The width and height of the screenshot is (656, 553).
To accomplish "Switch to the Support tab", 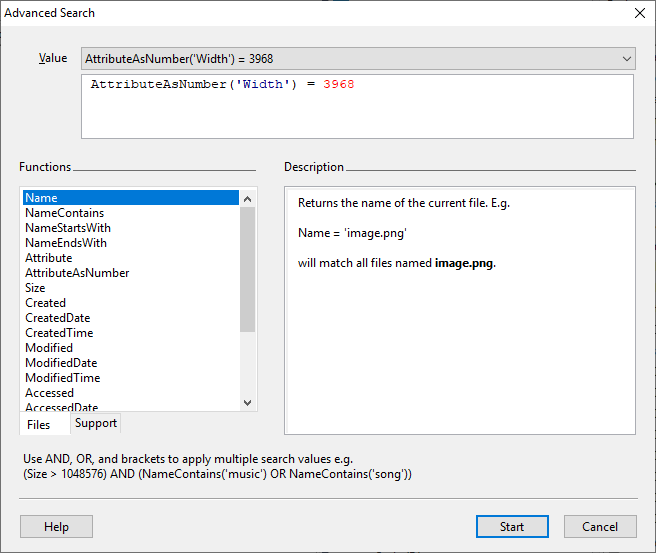I will [x=96, y=423].
